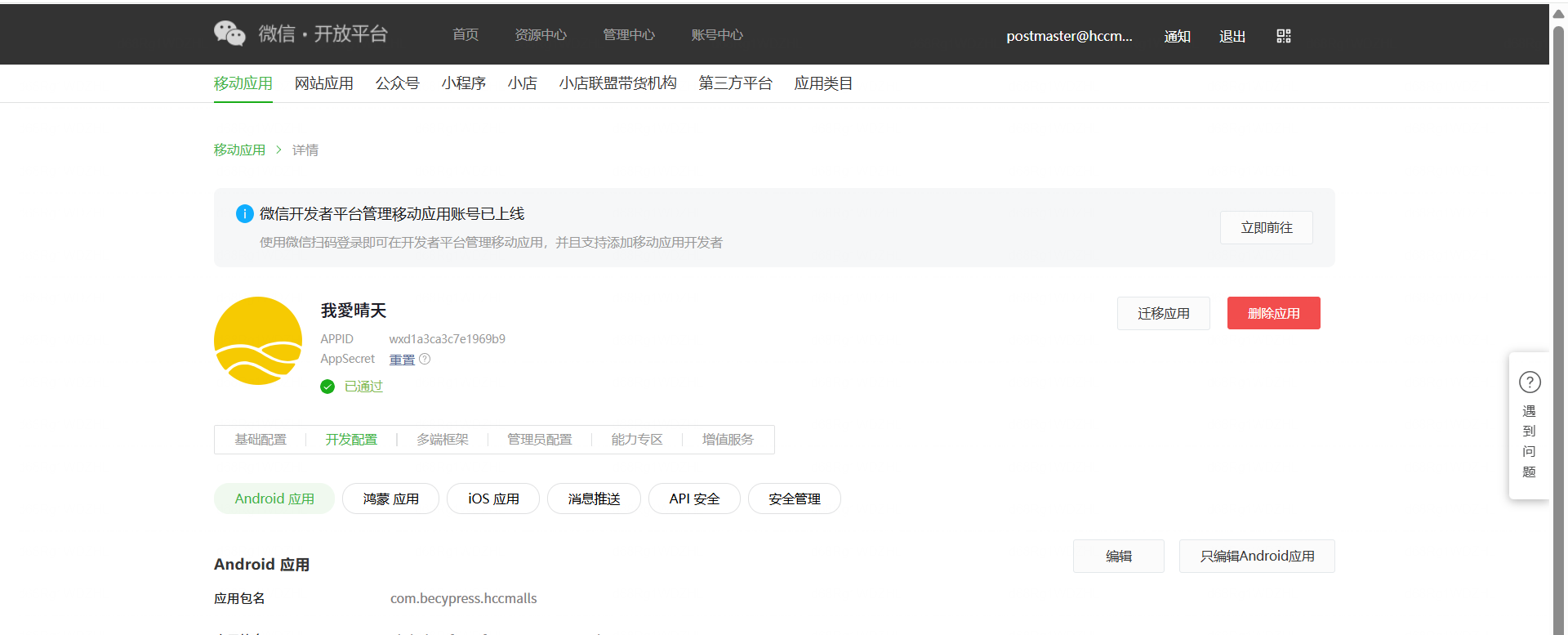Click the 只编辑Android应用 button

pos(1257,557)
